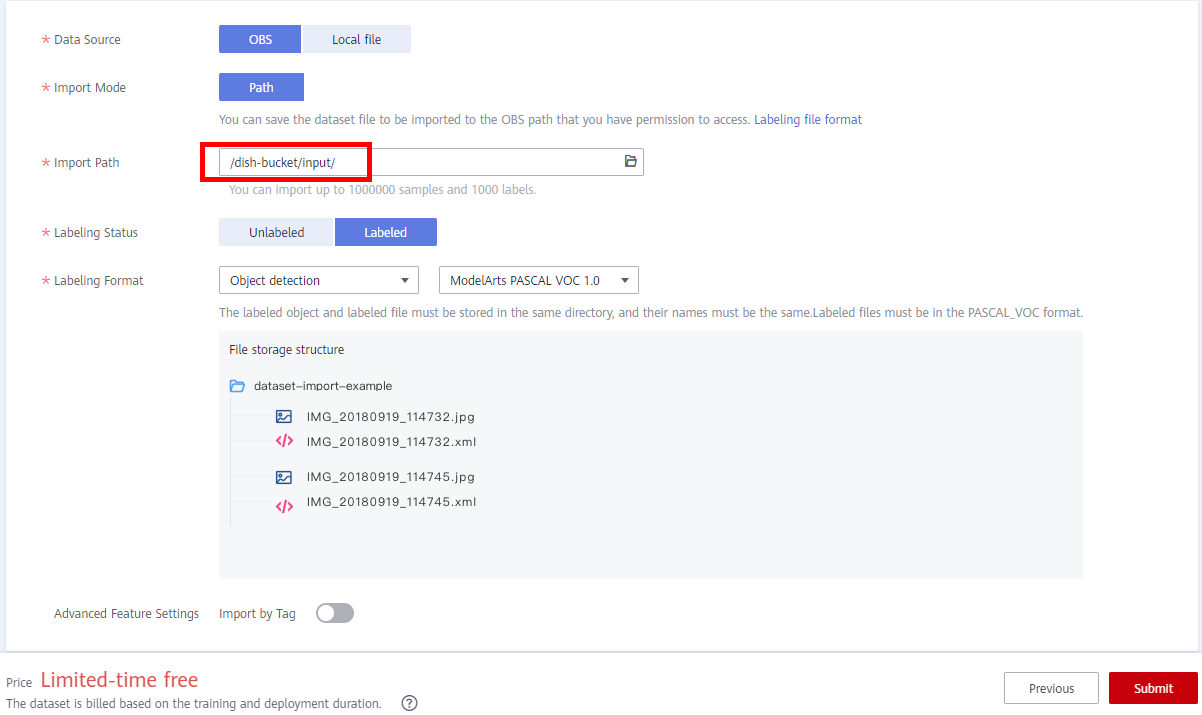
Task: Click image icon beside IMG_20180919_114745.jpg
Action: pos(284,478)
